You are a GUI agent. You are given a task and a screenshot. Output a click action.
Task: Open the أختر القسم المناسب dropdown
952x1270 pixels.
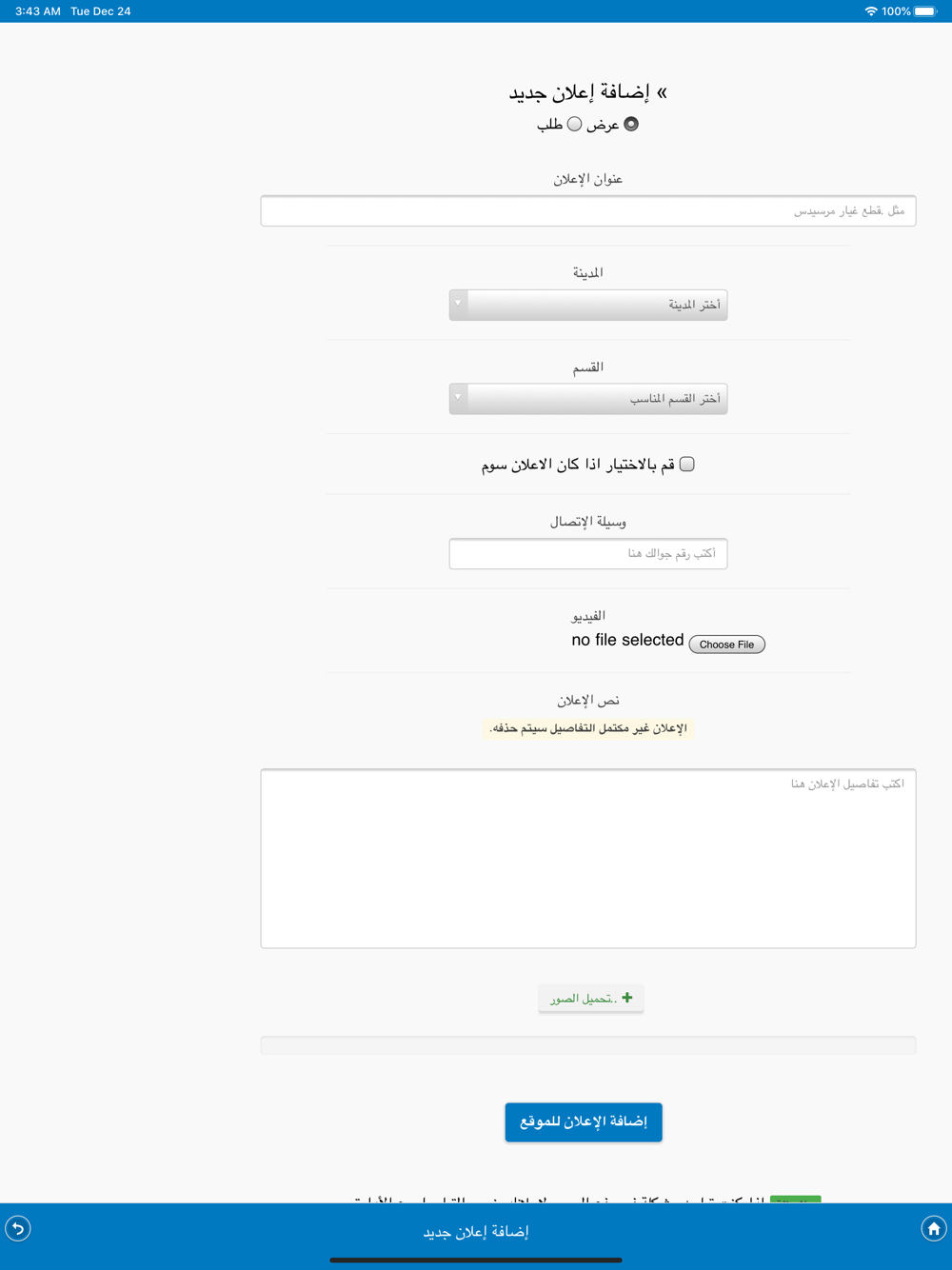click(598, 399)
